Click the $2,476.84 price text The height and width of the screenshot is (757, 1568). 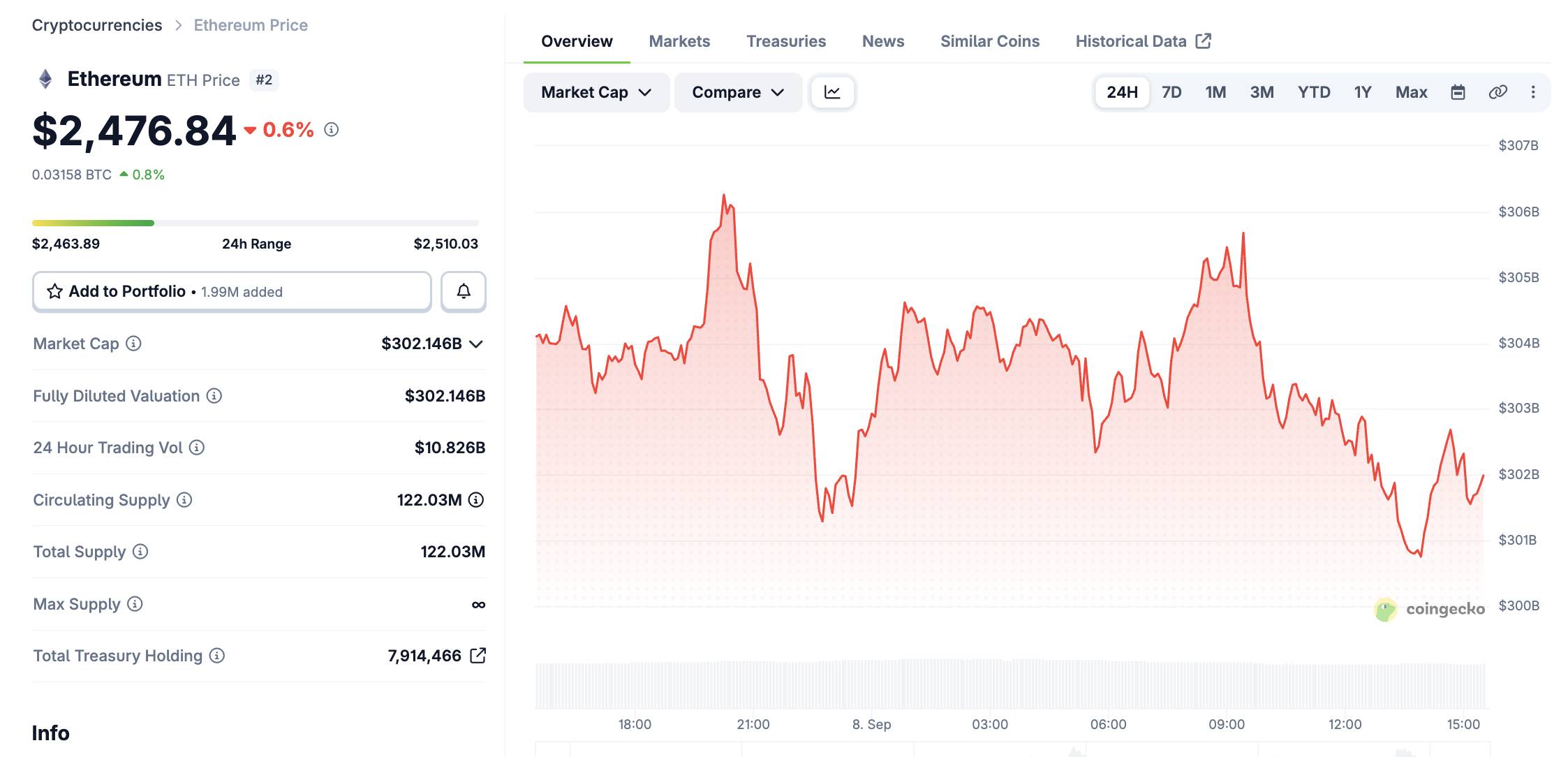(x=134, y=131)
